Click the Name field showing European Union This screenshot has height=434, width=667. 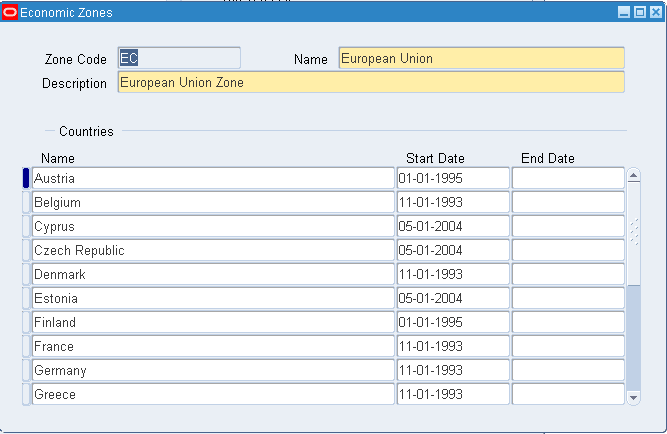pos(481,58)
